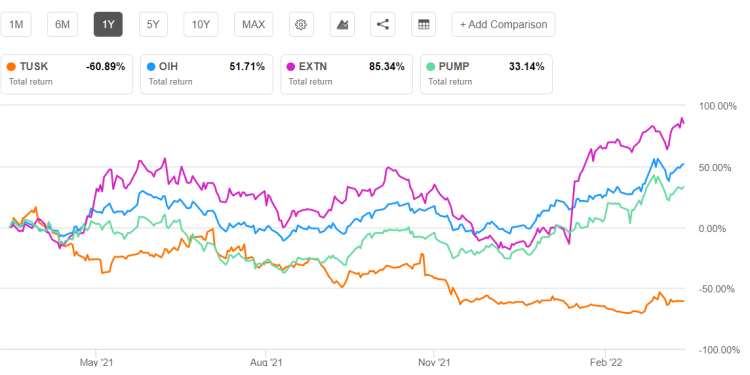Switch chart type with mountain chart icon
The image size is (750, 375).
(x=342, y=24)
